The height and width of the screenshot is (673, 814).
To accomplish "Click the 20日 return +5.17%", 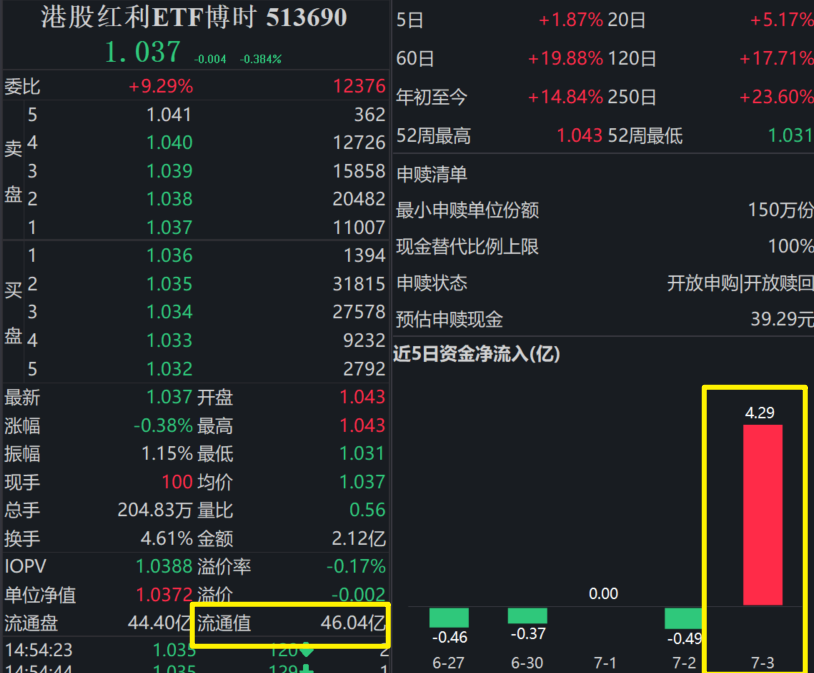I will (781, 20).
